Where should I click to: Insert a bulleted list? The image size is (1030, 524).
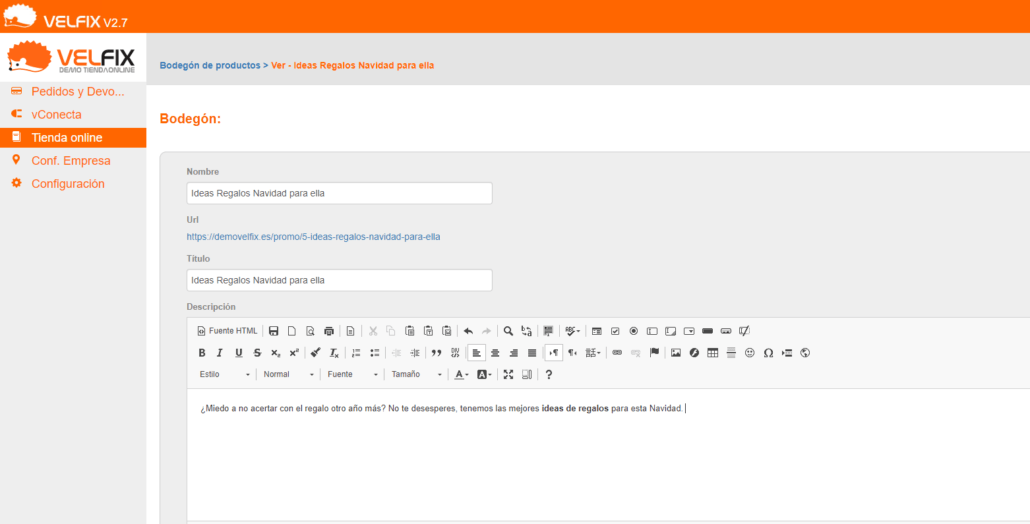point(375,353)
